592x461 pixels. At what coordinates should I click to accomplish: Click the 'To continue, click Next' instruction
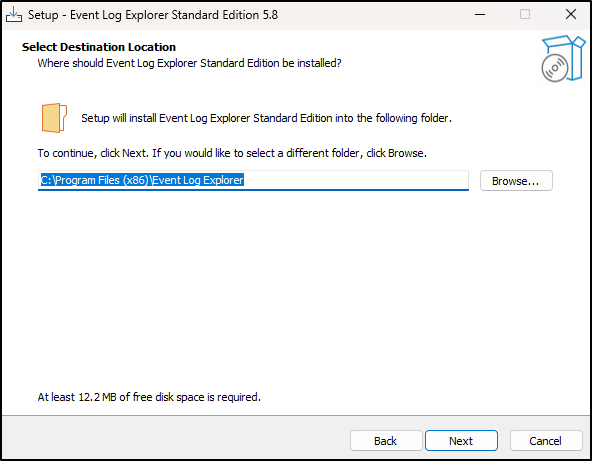tap(232, 153)
